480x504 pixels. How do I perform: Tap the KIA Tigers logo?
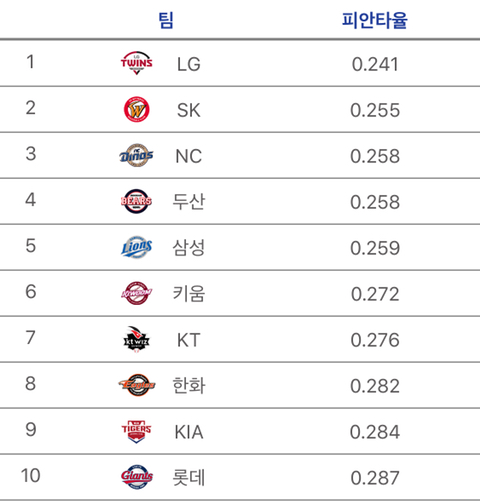[136, 431]
